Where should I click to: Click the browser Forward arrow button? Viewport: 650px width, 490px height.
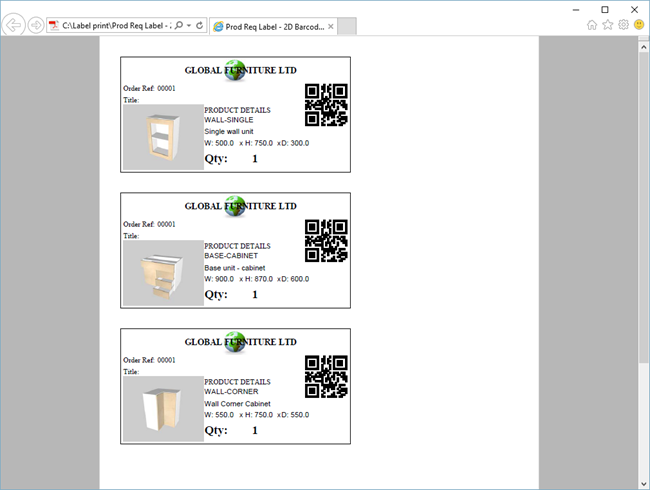point(36,24)
